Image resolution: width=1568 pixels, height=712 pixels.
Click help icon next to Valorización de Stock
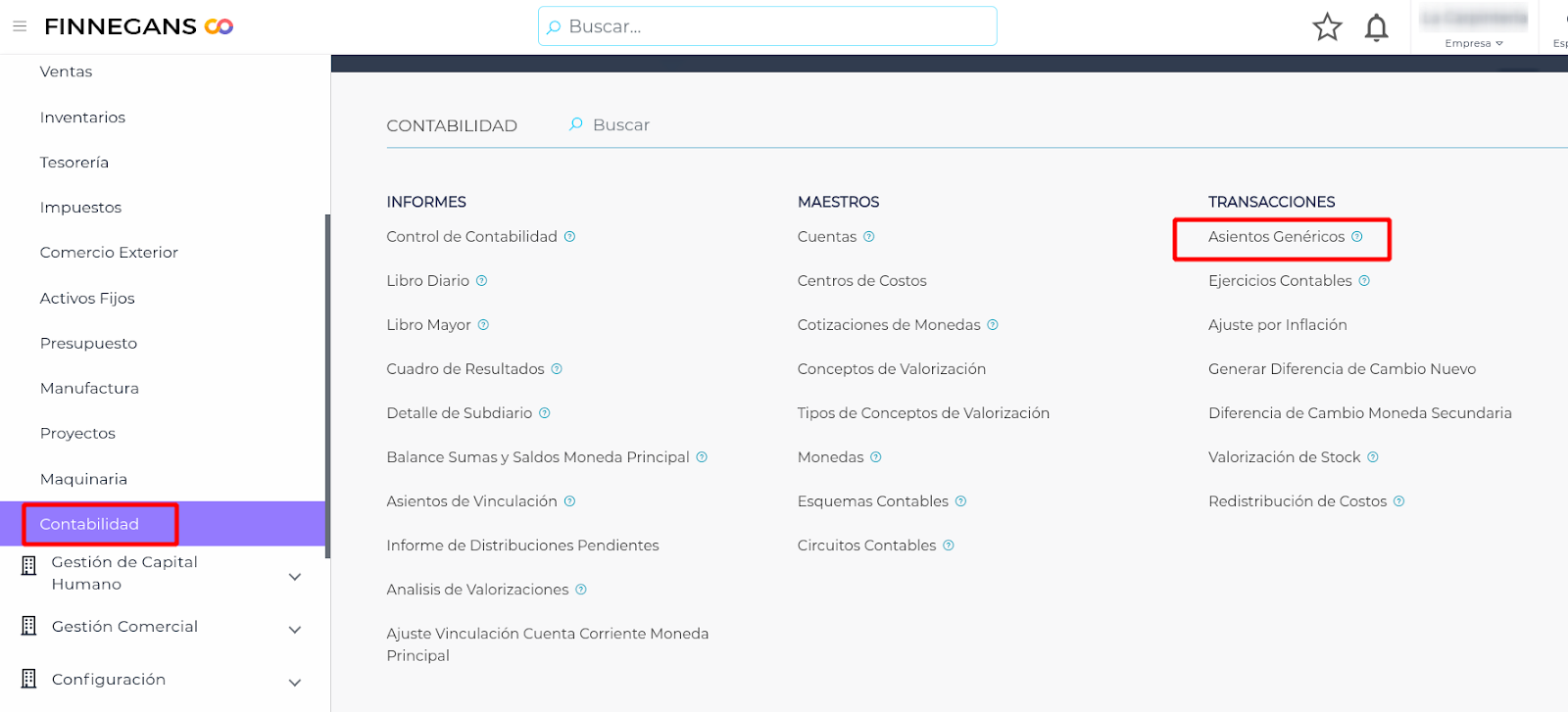[x=1373, y=457]
